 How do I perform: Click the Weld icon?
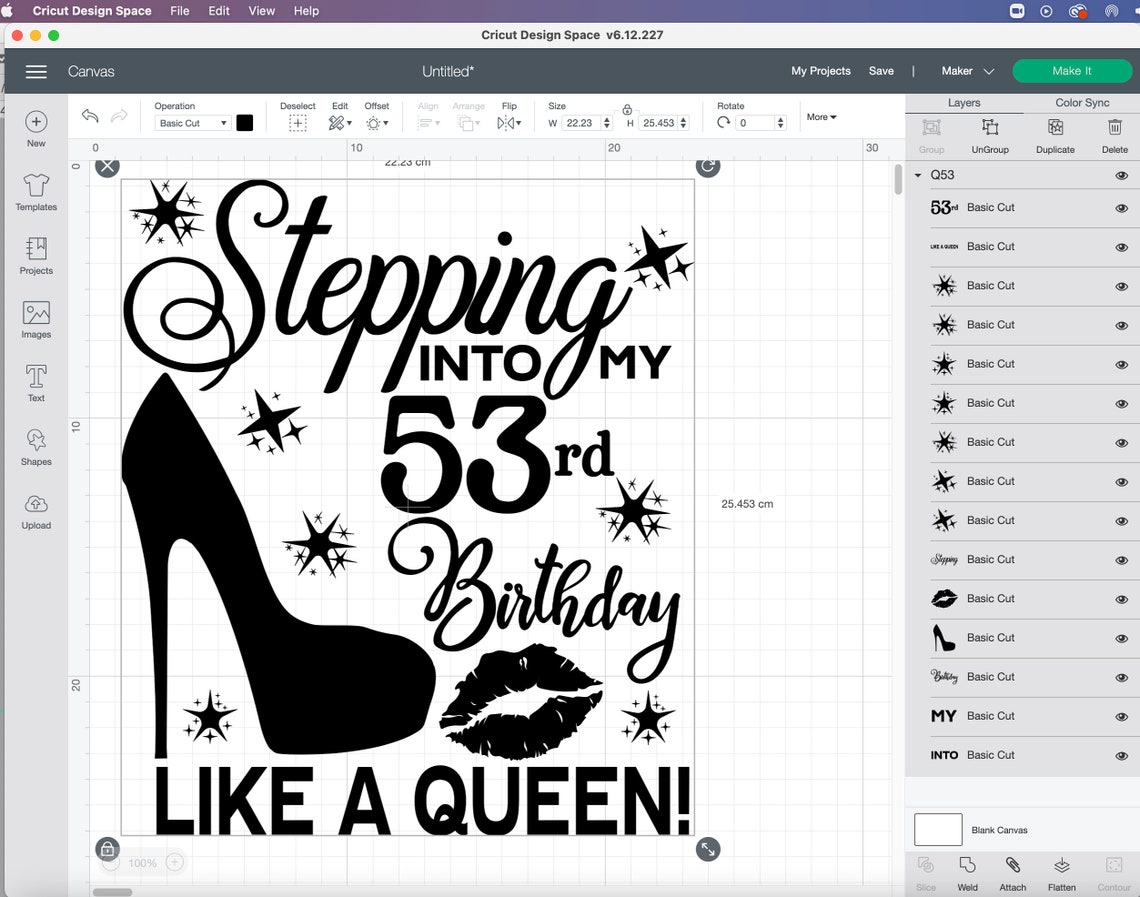967,872
